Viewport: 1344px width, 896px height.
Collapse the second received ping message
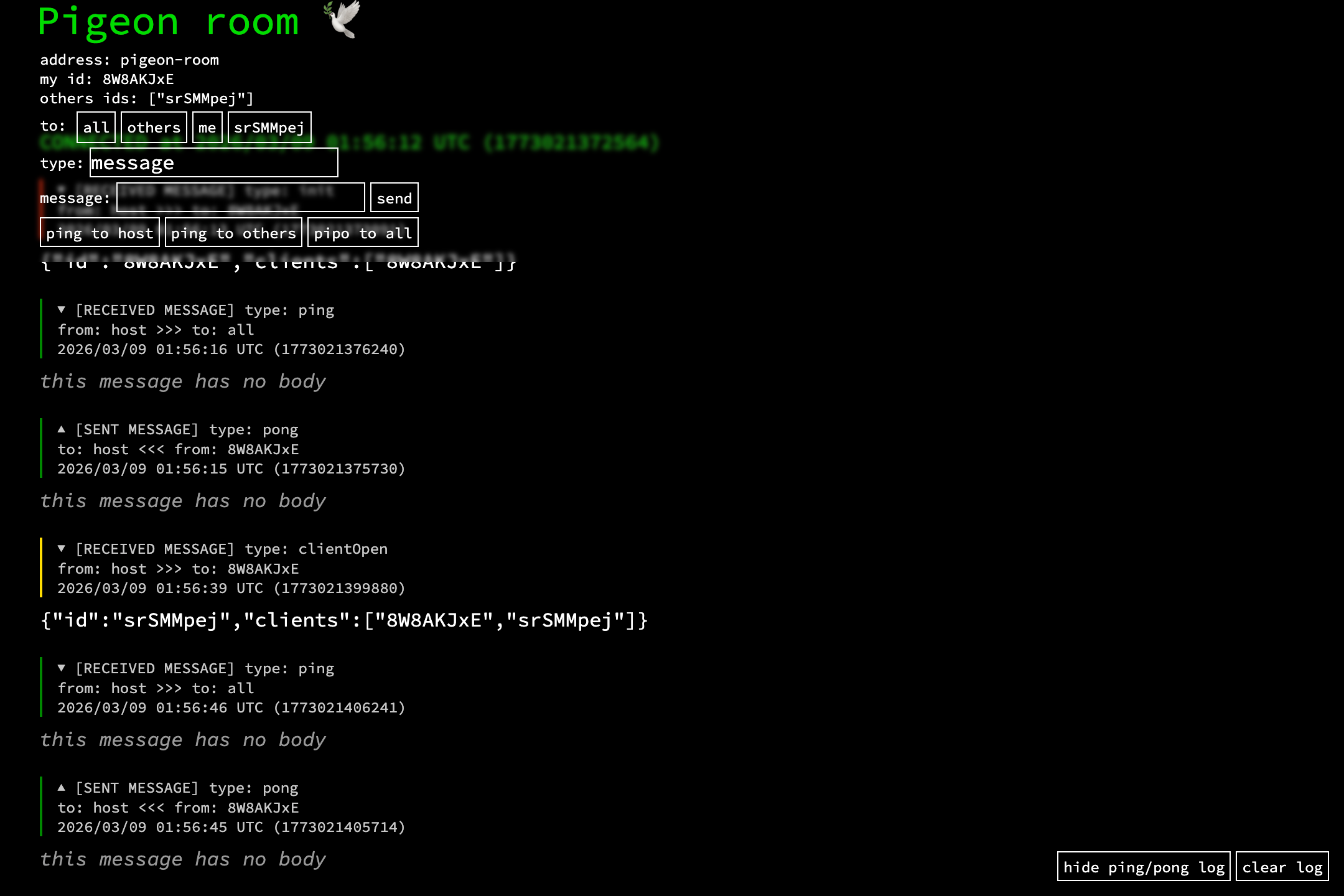(62, 668)
